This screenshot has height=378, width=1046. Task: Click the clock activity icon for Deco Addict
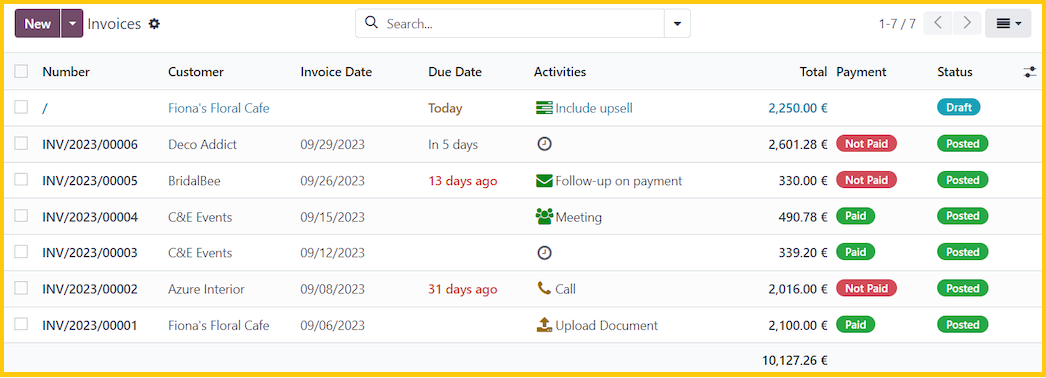coord(544,144)
